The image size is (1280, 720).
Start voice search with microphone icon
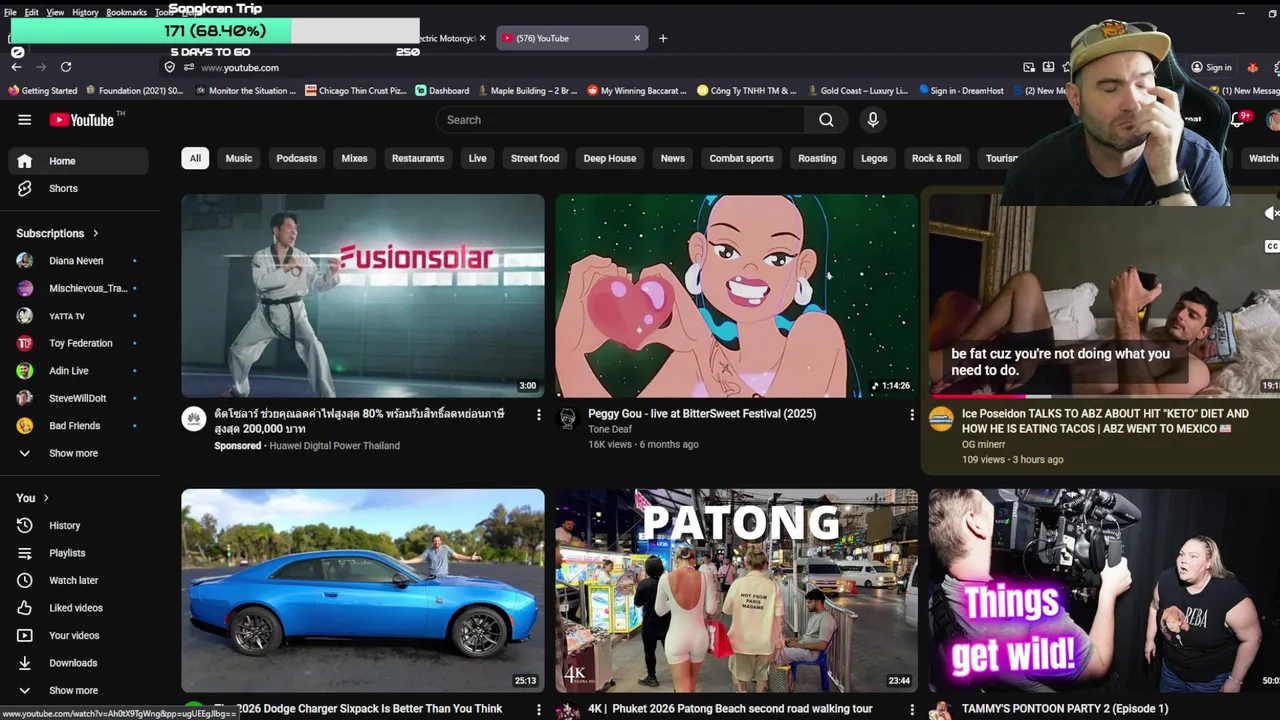click(x=873, y=120)
